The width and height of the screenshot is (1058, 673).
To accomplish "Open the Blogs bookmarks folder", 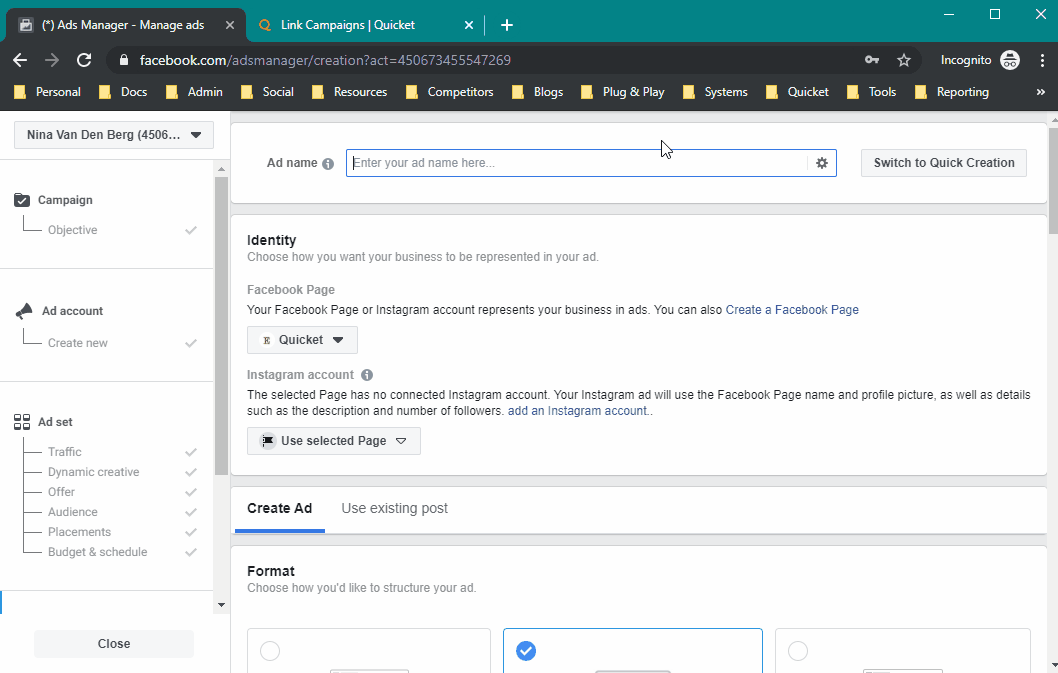I will tap(538, 92).
